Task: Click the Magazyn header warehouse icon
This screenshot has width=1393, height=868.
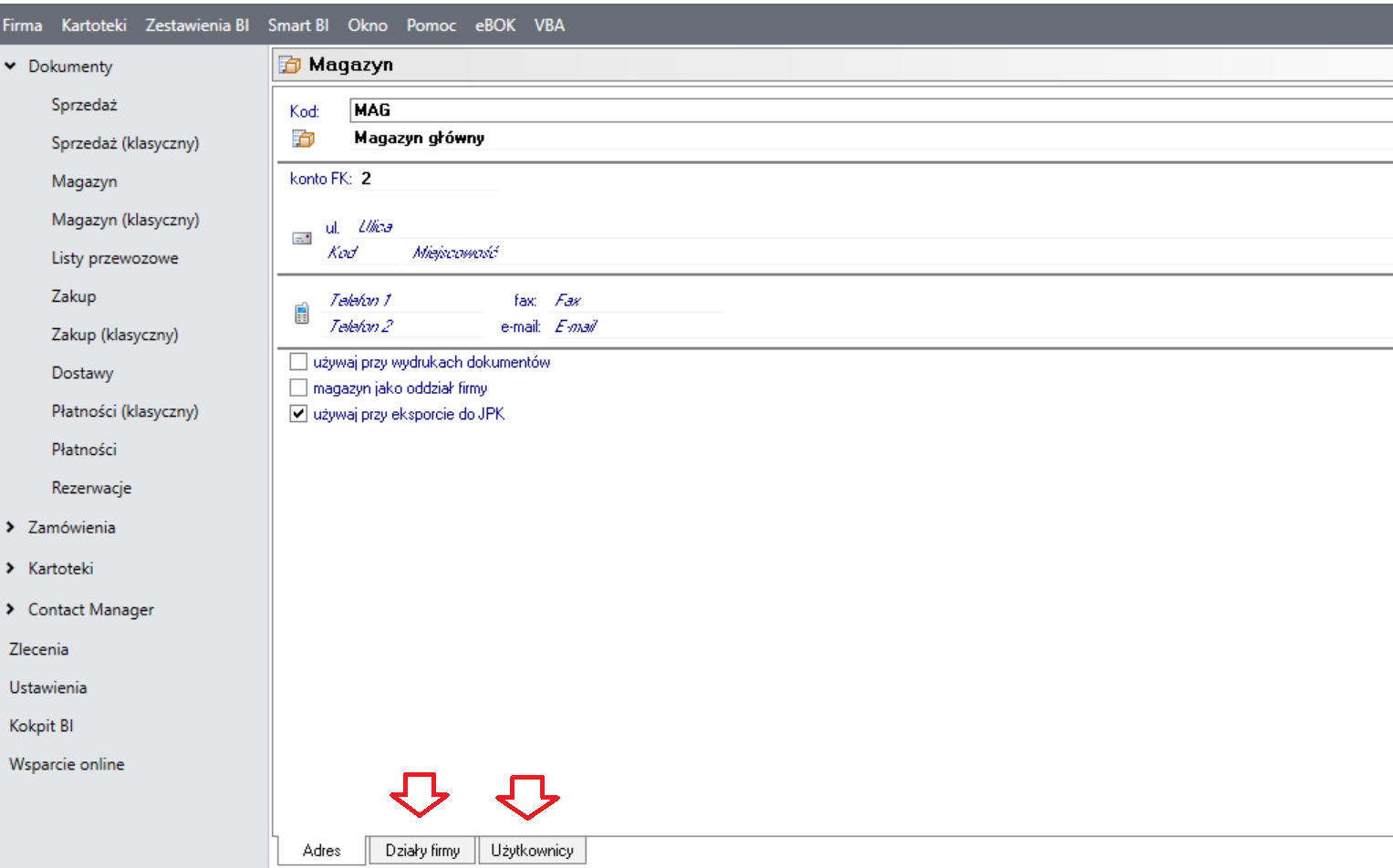Action: (x=289, y=65)
